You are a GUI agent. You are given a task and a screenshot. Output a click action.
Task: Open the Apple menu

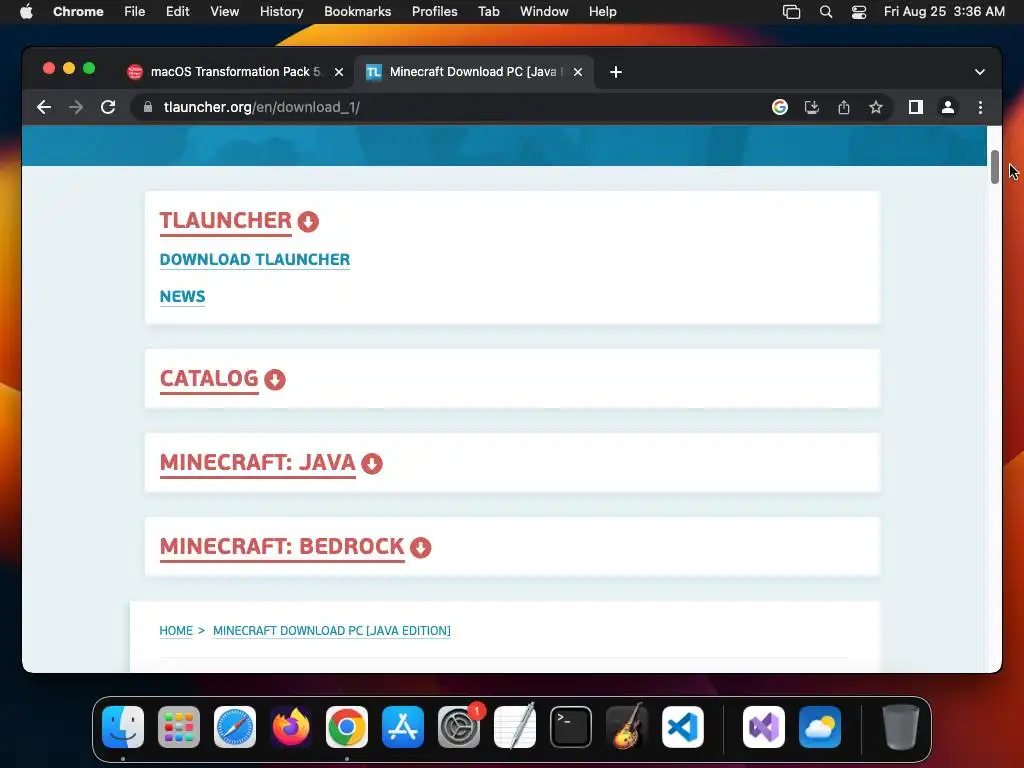click(x=26, y=12)
